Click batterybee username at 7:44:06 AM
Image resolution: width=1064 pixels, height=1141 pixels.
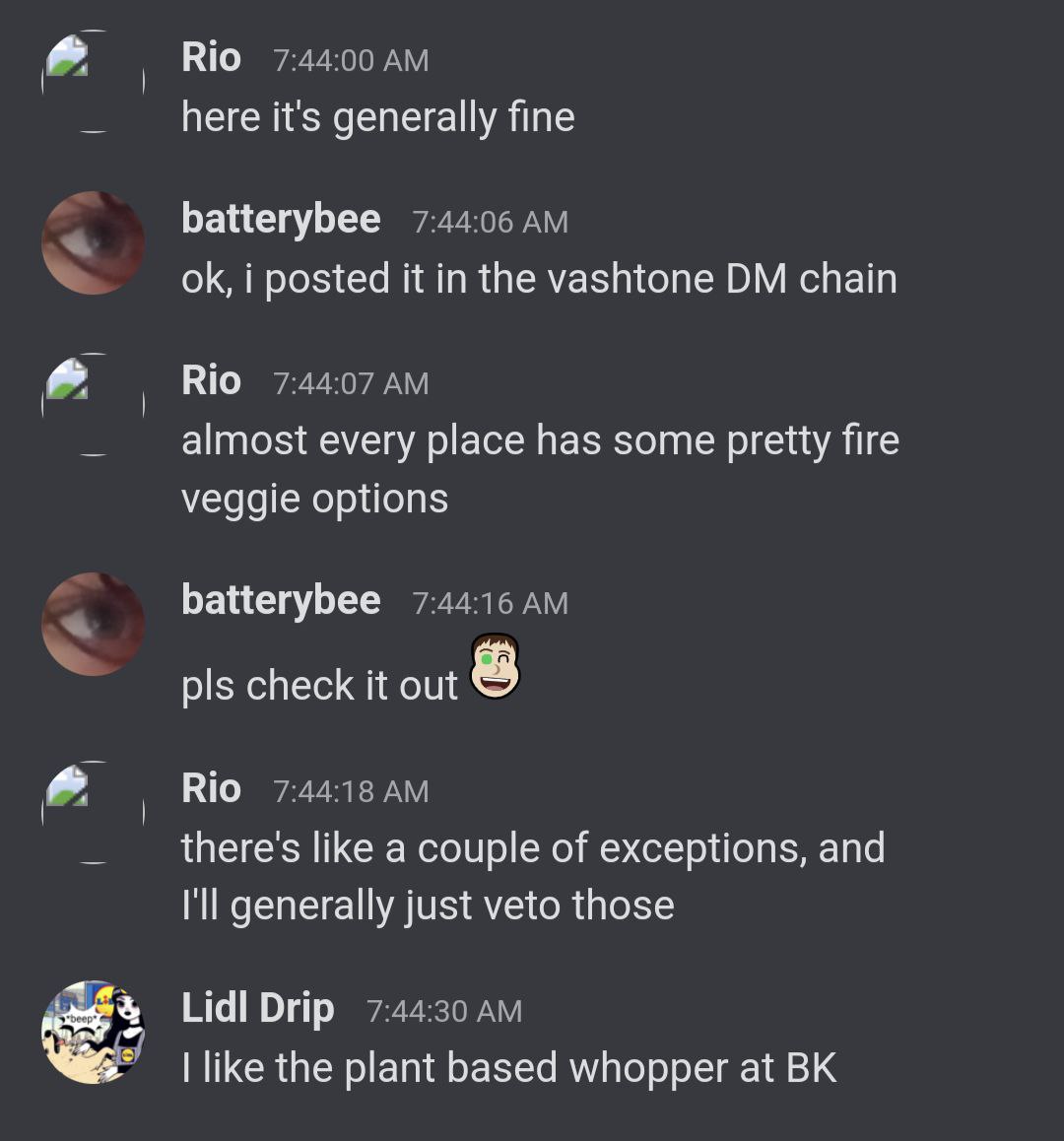point(281,219)
